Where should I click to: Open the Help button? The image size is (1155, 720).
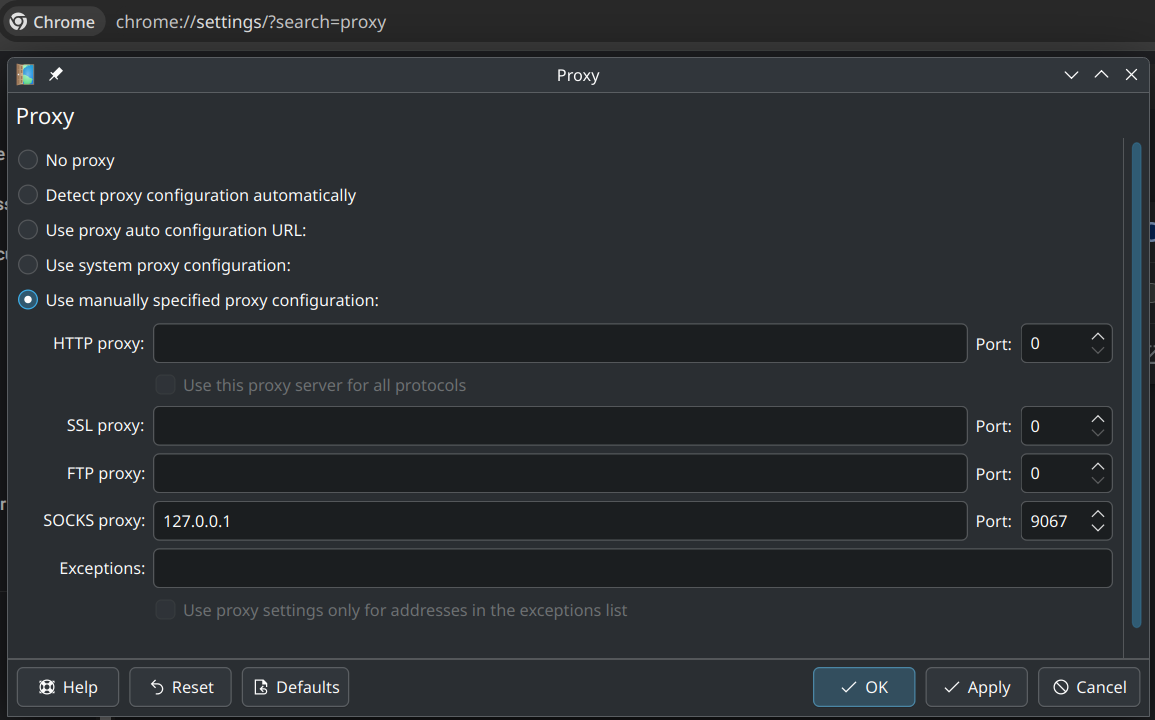click(x=68, y=687)
